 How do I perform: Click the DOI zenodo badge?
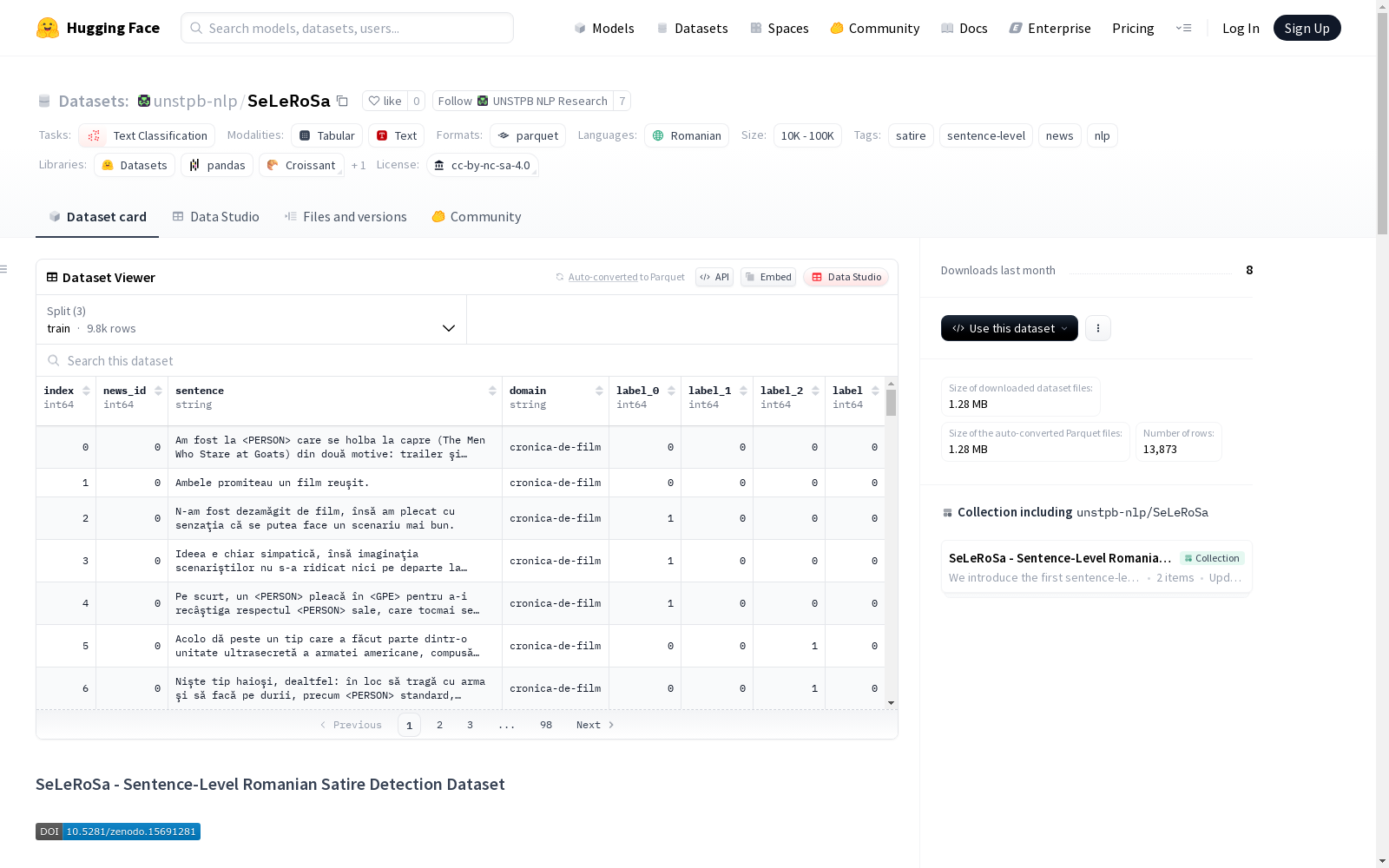(x=118, y=832)
